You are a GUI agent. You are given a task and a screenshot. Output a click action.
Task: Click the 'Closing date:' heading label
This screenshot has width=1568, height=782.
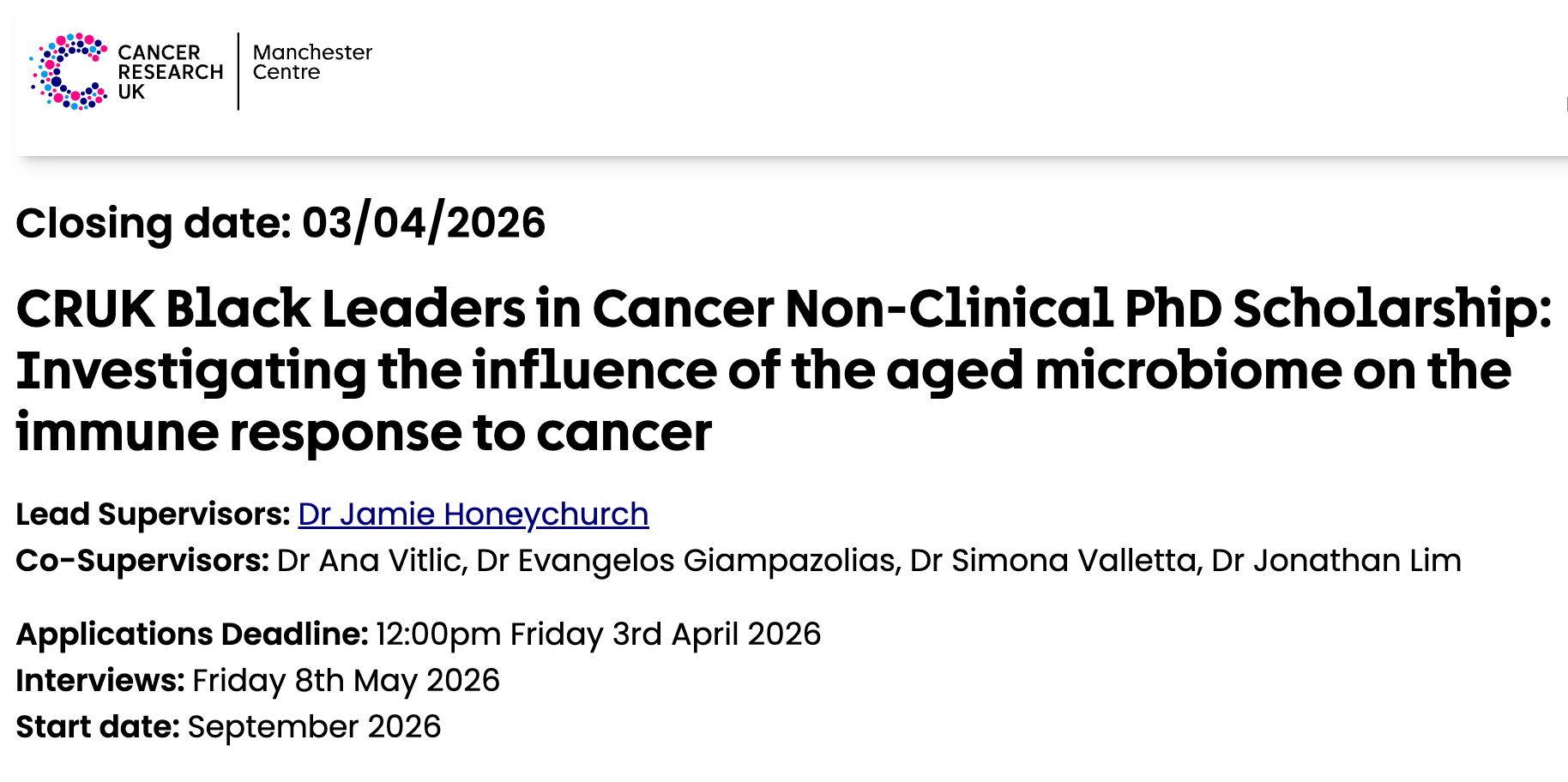(x=154, y=224)
